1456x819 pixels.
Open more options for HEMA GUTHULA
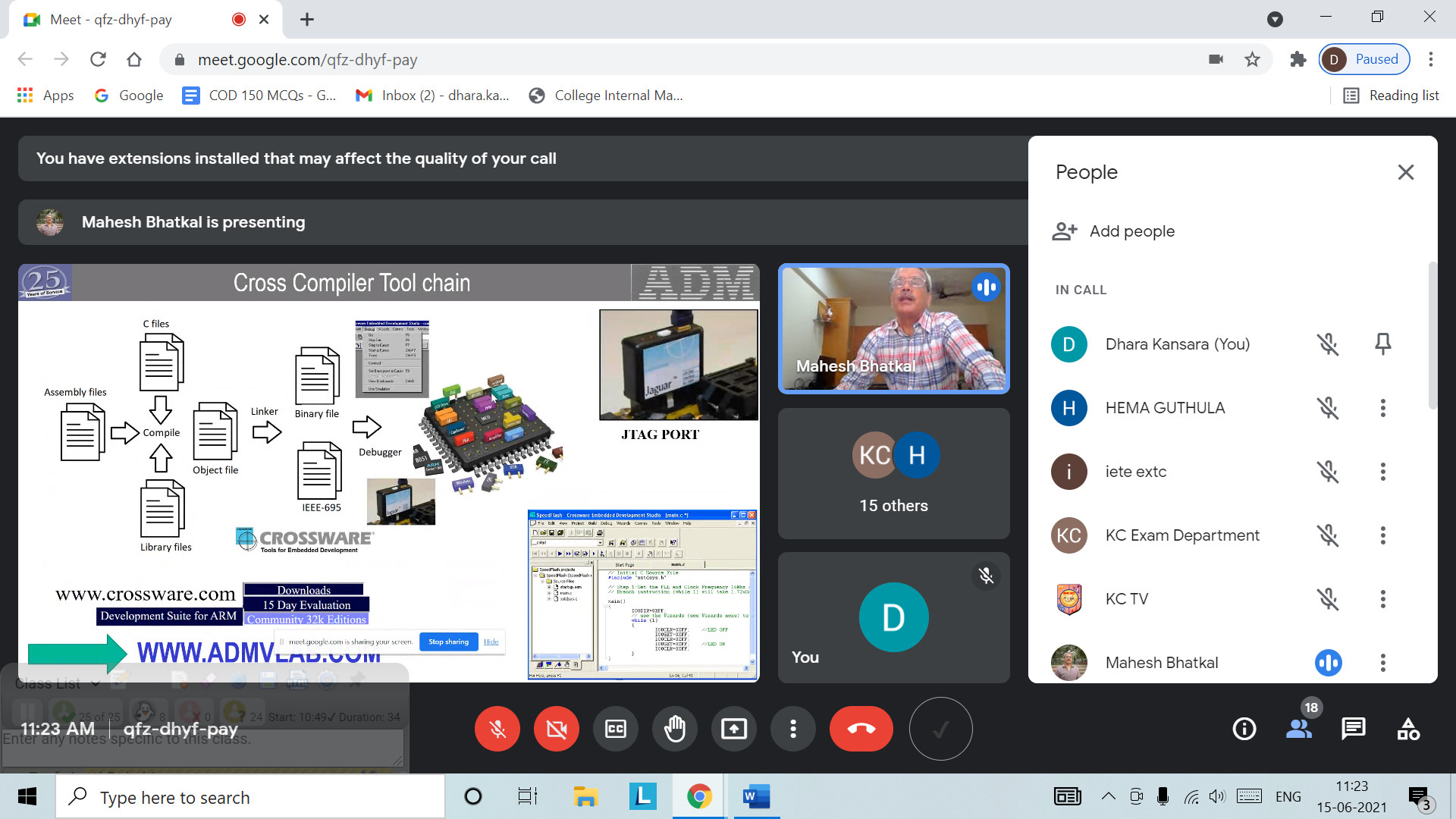[x=1382, y=408]
